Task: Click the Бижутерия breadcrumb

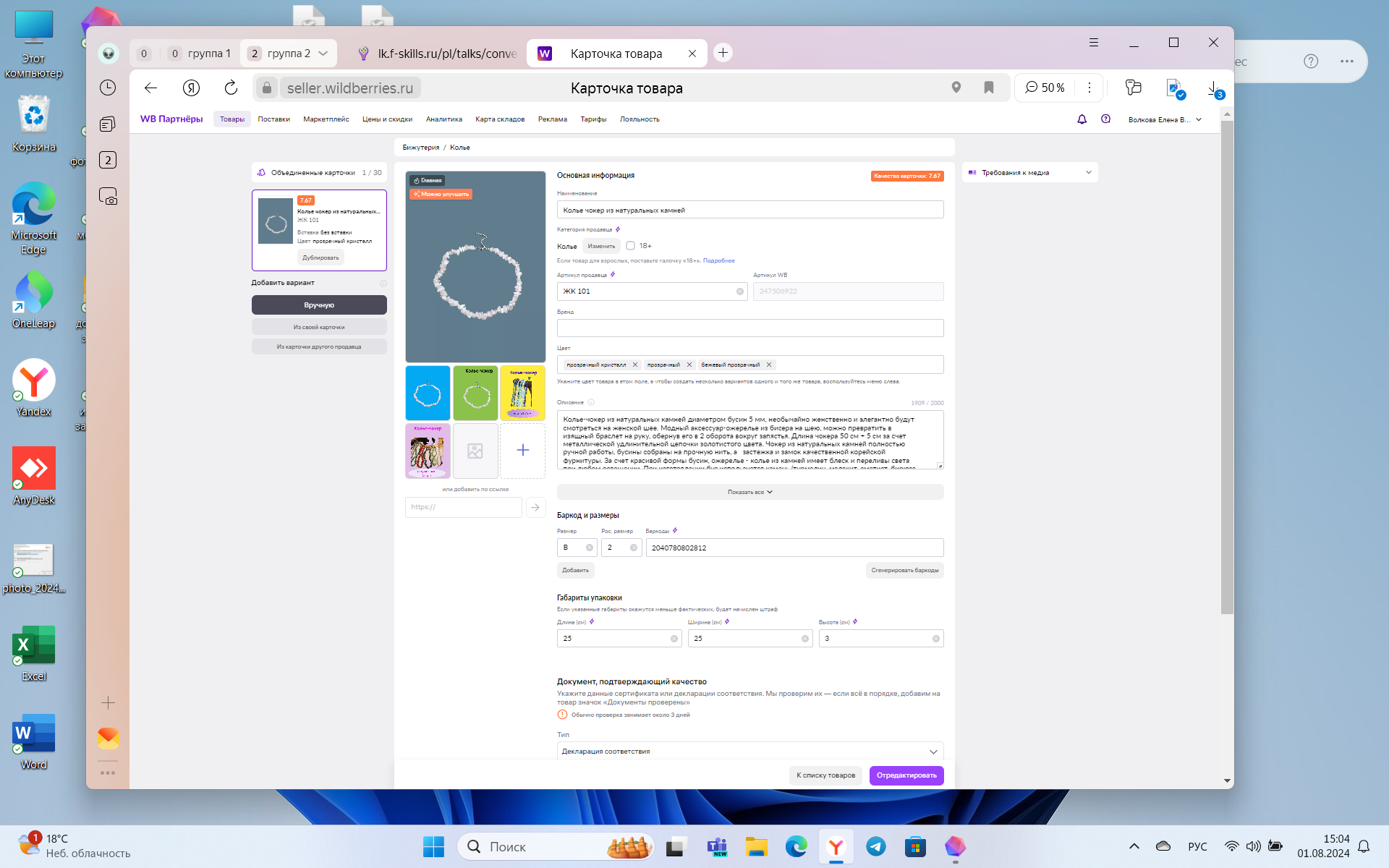Action: click(x=421, y=148)
